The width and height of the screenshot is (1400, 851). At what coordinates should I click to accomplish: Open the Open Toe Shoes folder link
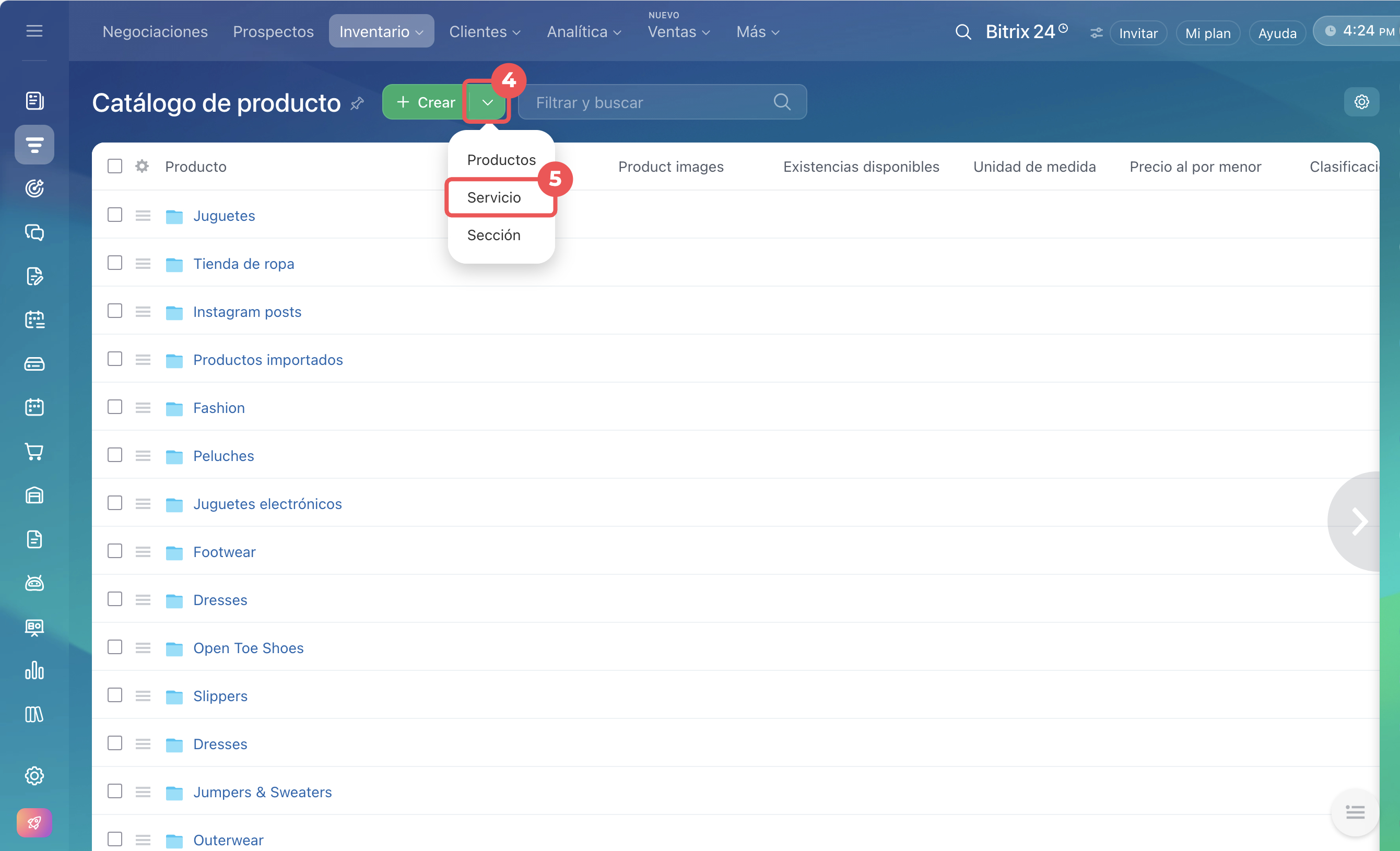click(x=248, y=647)
